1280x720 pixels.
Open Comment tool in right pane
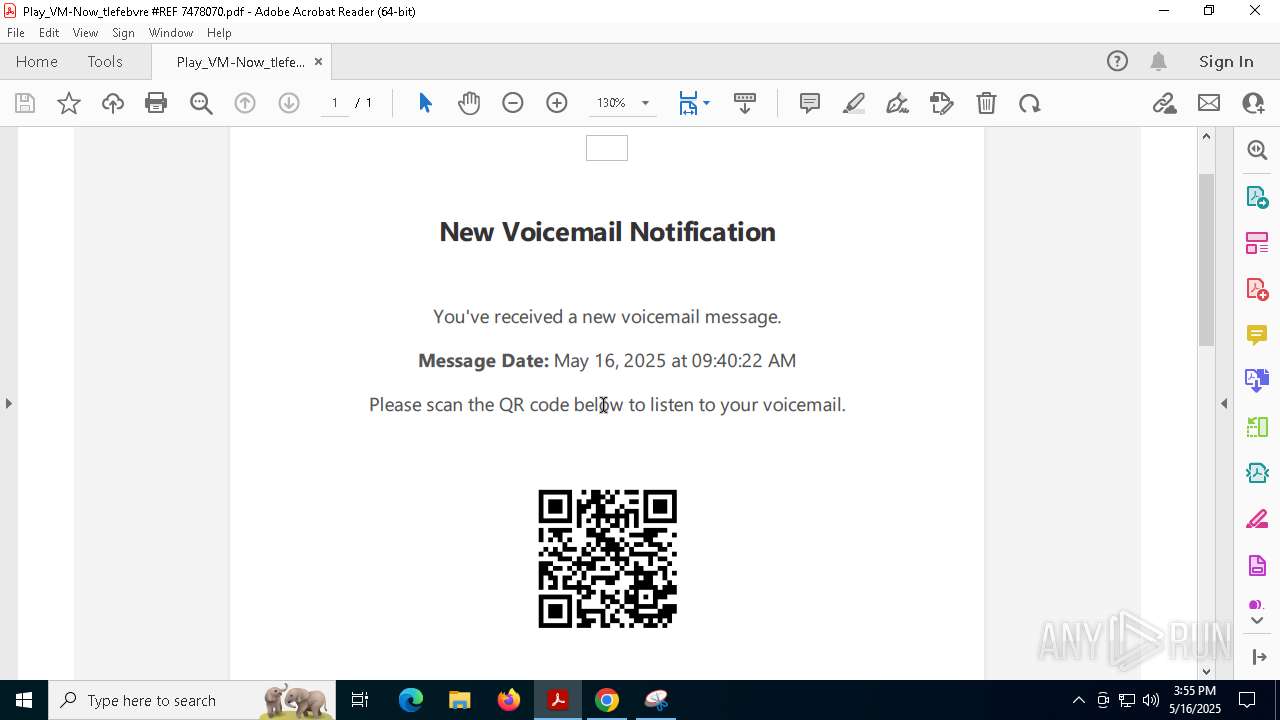coord(1257,335)
